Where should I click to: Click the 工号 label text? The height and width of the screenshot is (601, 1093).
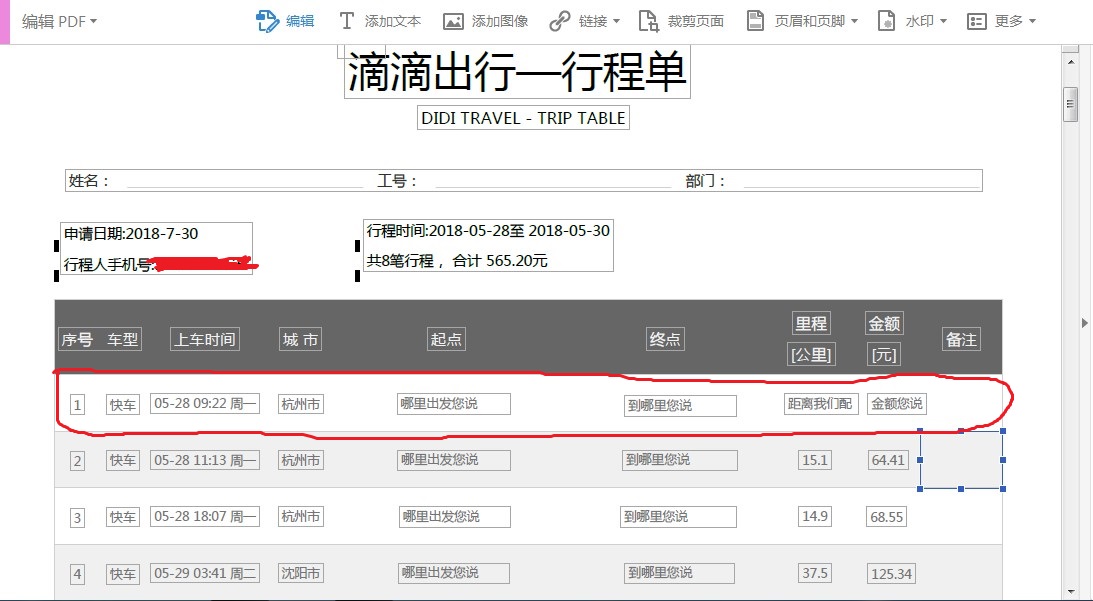pos(397,181)
